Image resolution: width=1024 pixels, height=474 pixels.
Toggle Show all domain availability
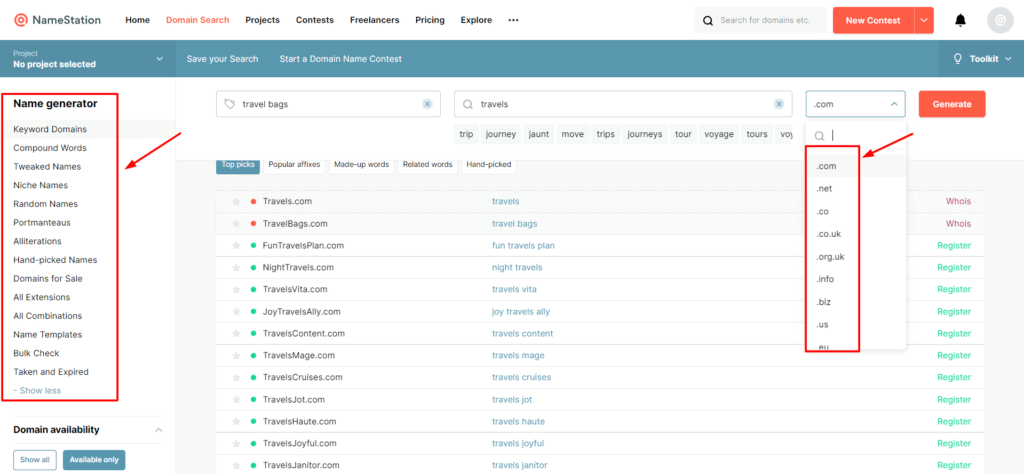(35, 460)
